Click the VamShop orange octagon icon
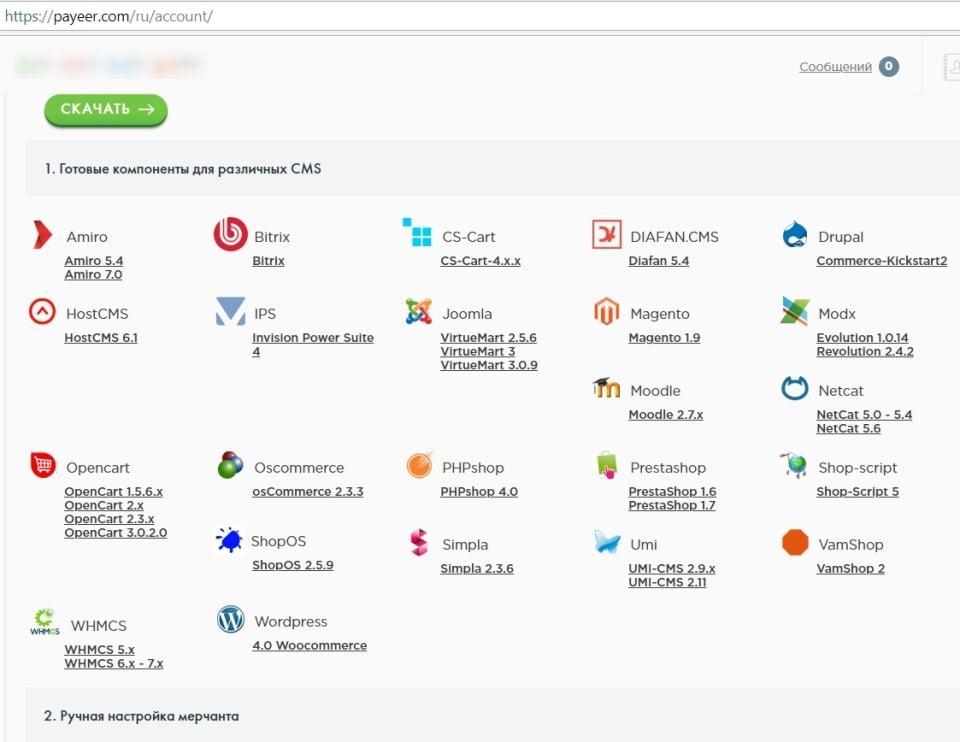The height and width of the screenshot is (742, 960). point(795,543)
